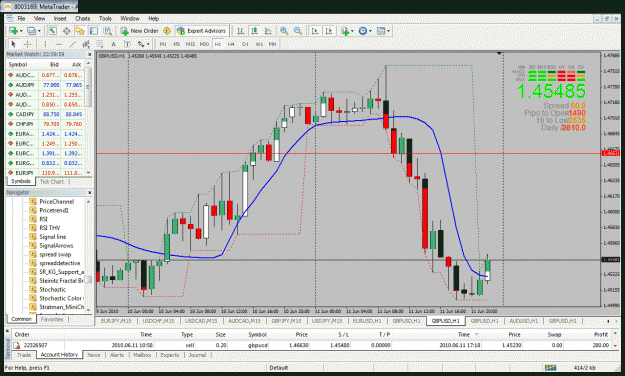Select PriceChannel indicator in Navigator
The height and width of the screenshot is (376, 625).
(57, 202)
